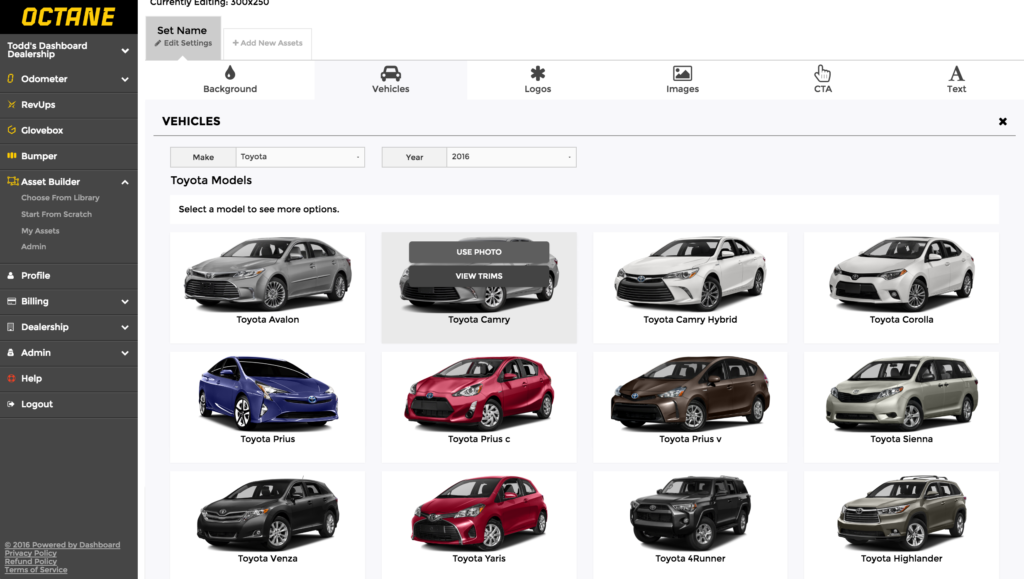Click the Help lifebuoy icon
This screenshot has width=1024, height=579.
(x=11, y=378)
